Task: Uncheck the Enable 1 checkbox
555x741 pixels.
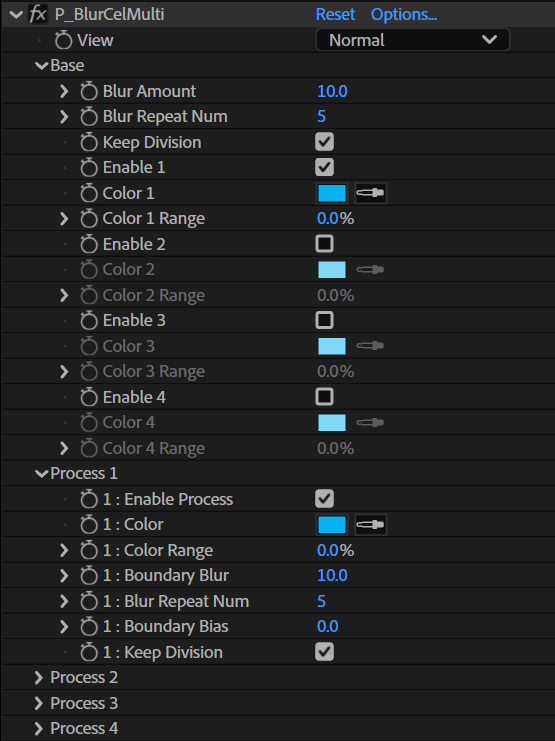Action: (324, 167)
